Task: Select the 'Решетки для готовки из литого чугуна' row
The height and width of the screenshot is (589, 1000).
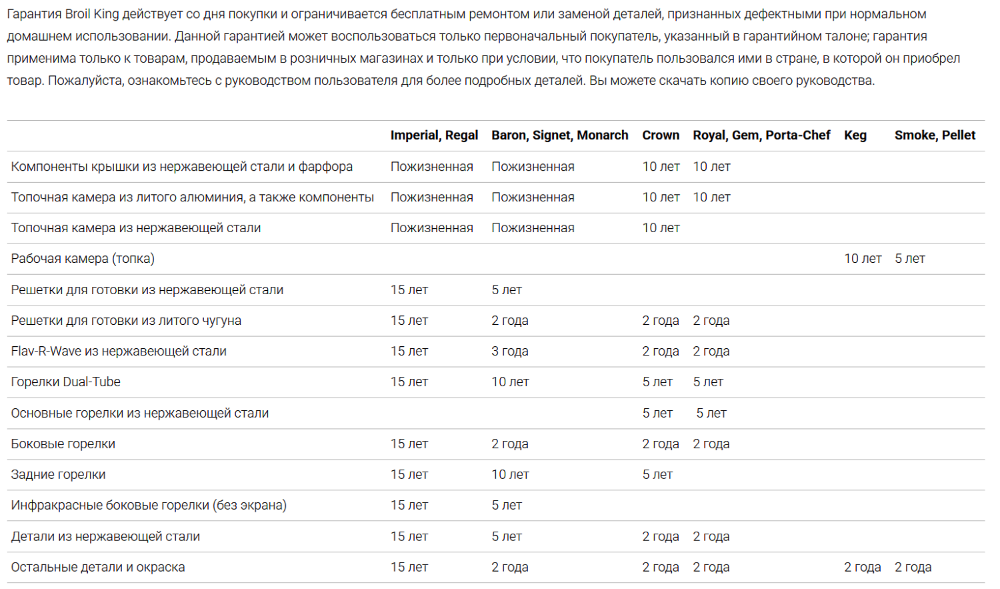Action: tap(126, 321)
